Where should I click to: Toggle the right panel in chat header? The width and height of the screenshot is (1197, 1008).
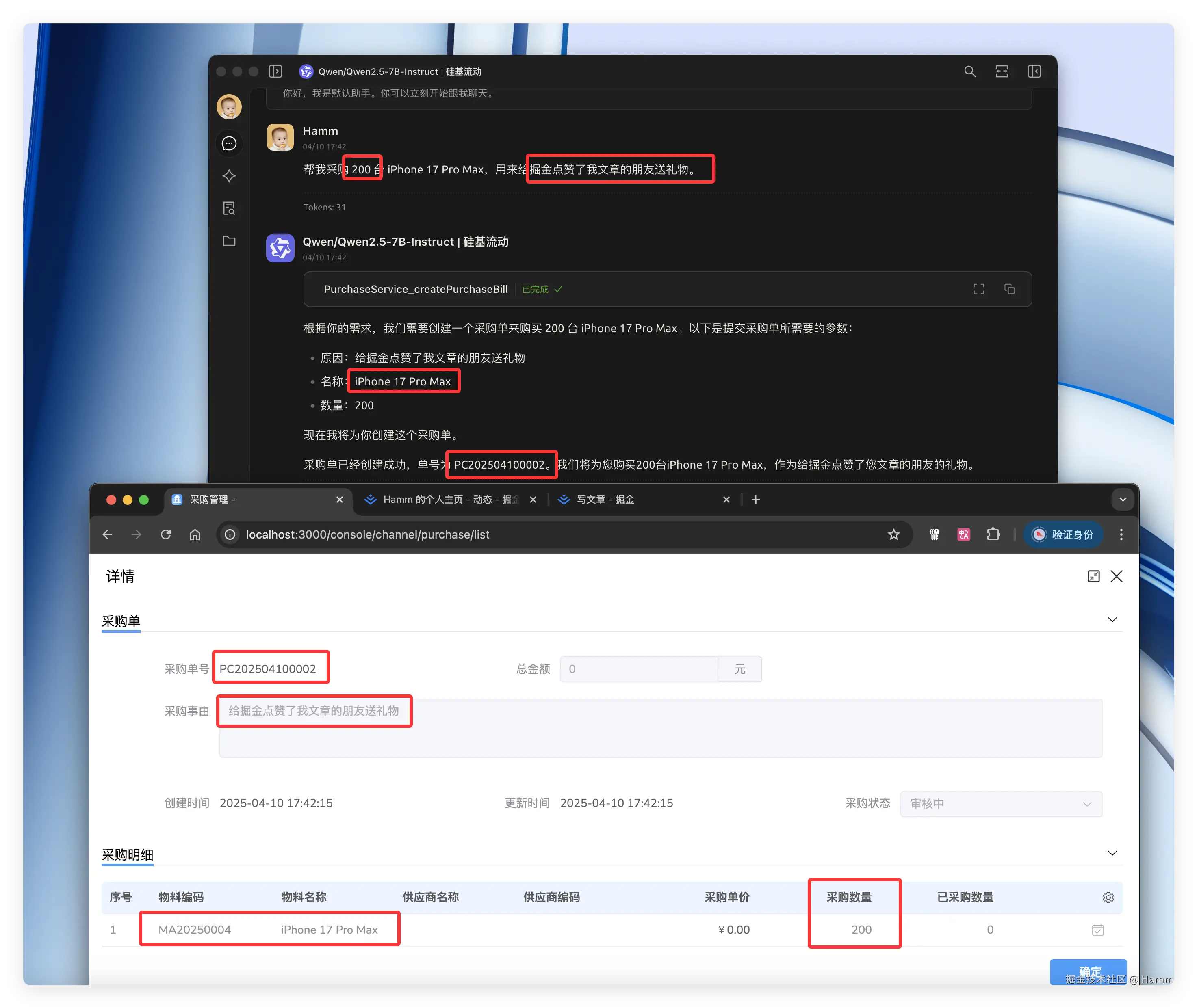click(1034, 71)
